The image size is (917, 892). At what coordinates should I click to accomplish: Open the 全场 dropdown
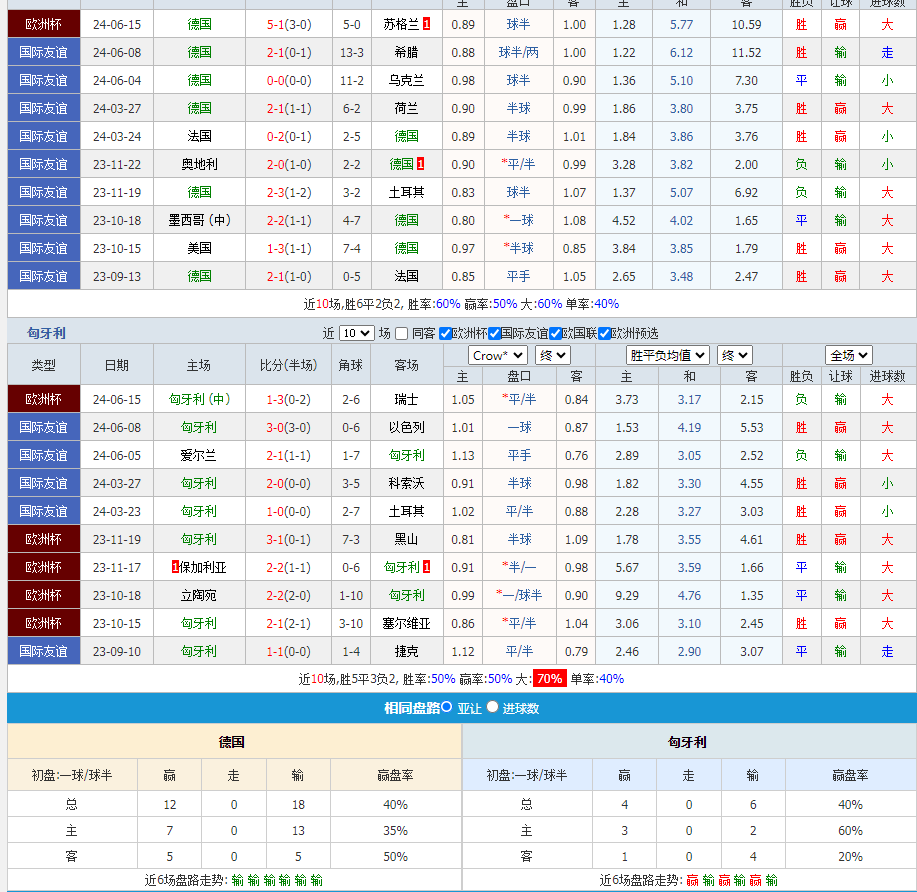coord(849,355)
